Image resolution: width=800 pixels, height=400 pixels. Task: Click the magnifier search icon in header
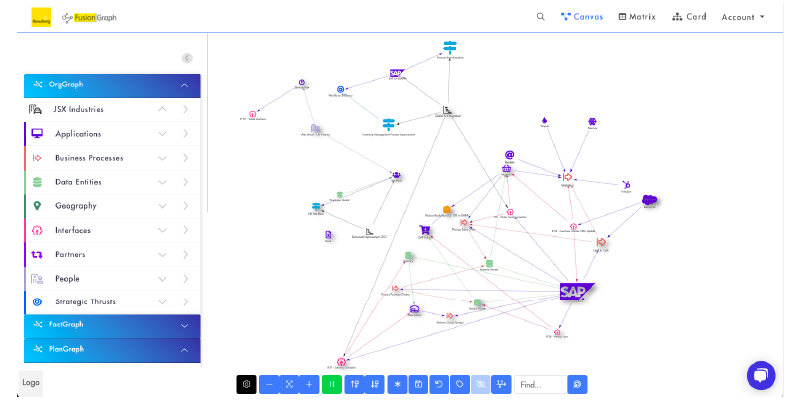pyautogui.click(x=541, y=16)
